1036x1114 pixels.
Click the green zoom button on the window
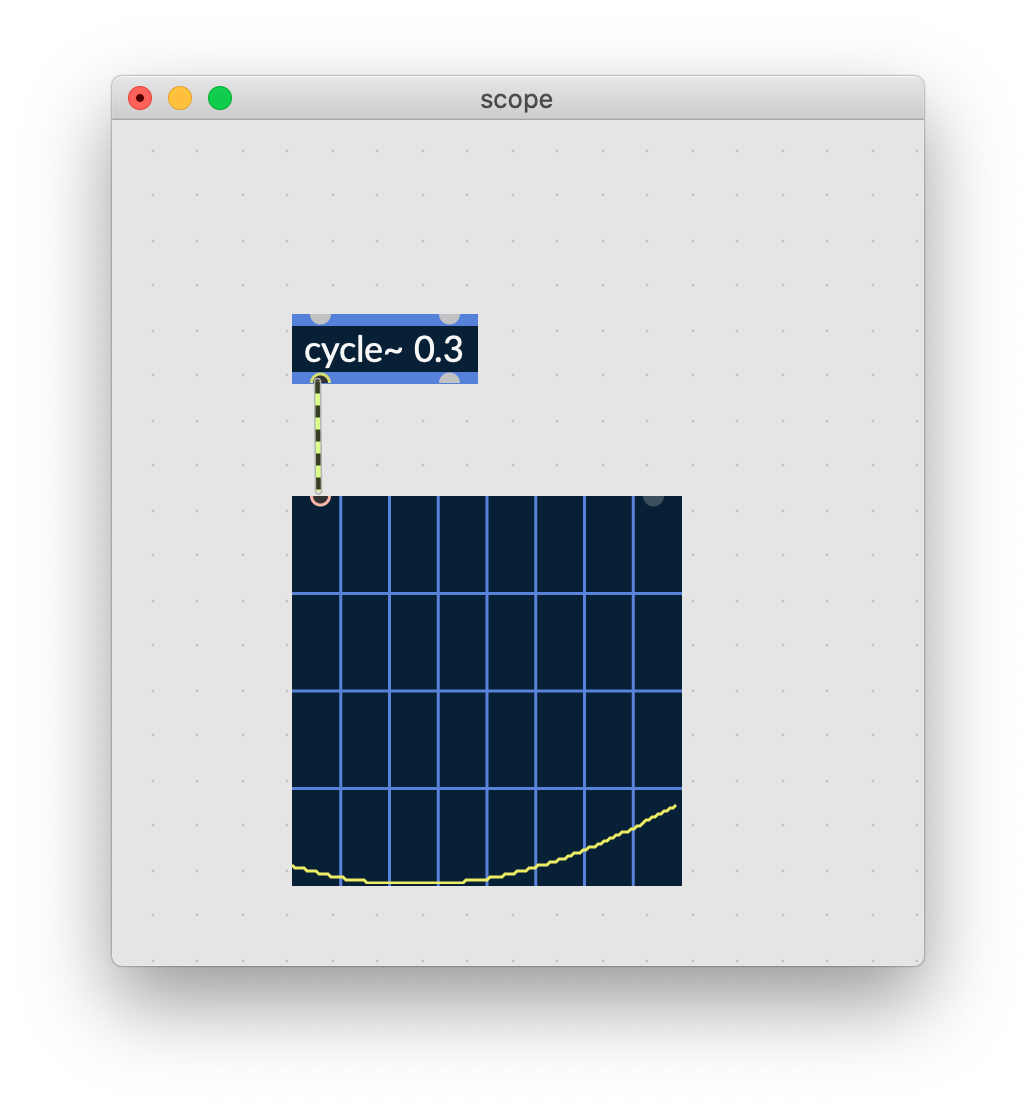point(219,98)
